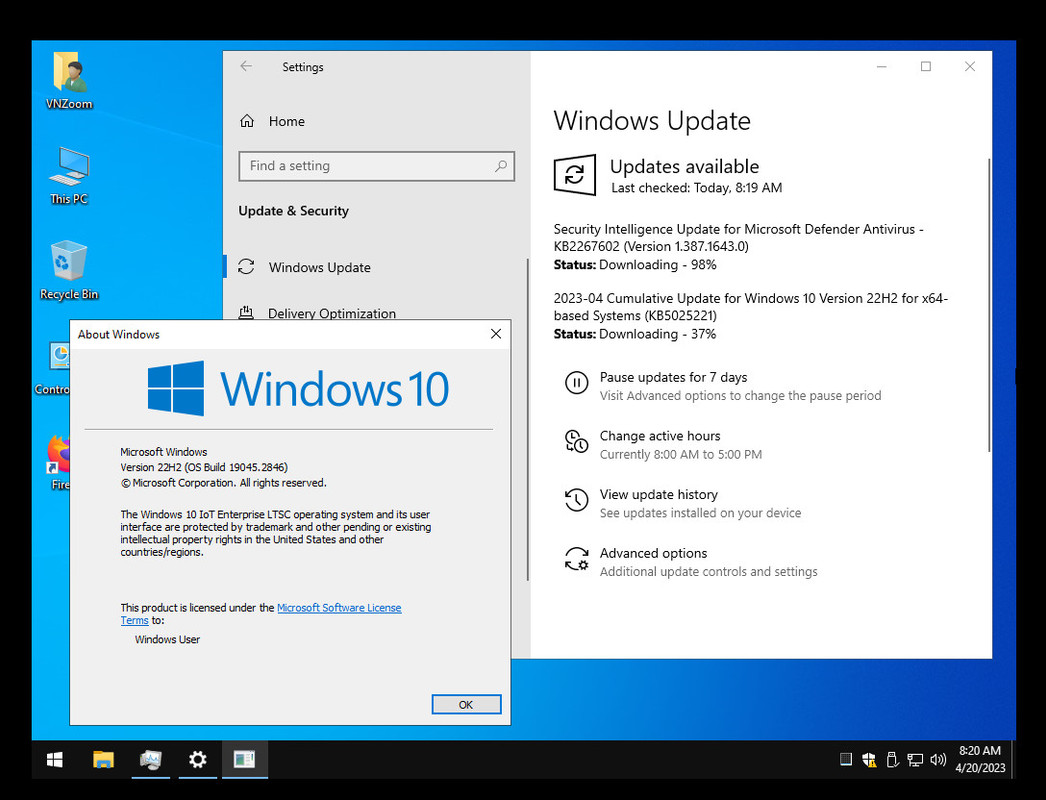Image resolution: width=1046 pixels, height=800 pixels.
Task: Click the KB2267602 Defender update text
Action: [x=738, y=238]
